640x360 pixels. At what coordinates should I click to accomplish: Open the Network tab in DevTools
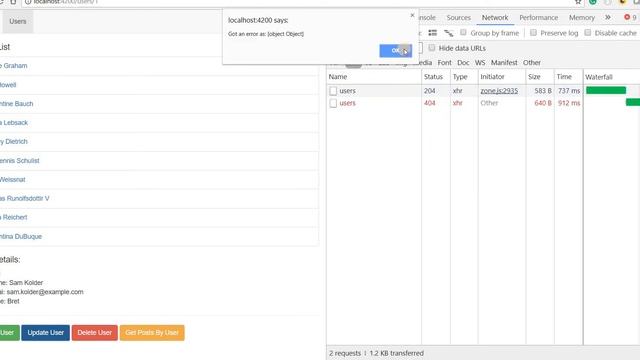[x=495, y=18]
